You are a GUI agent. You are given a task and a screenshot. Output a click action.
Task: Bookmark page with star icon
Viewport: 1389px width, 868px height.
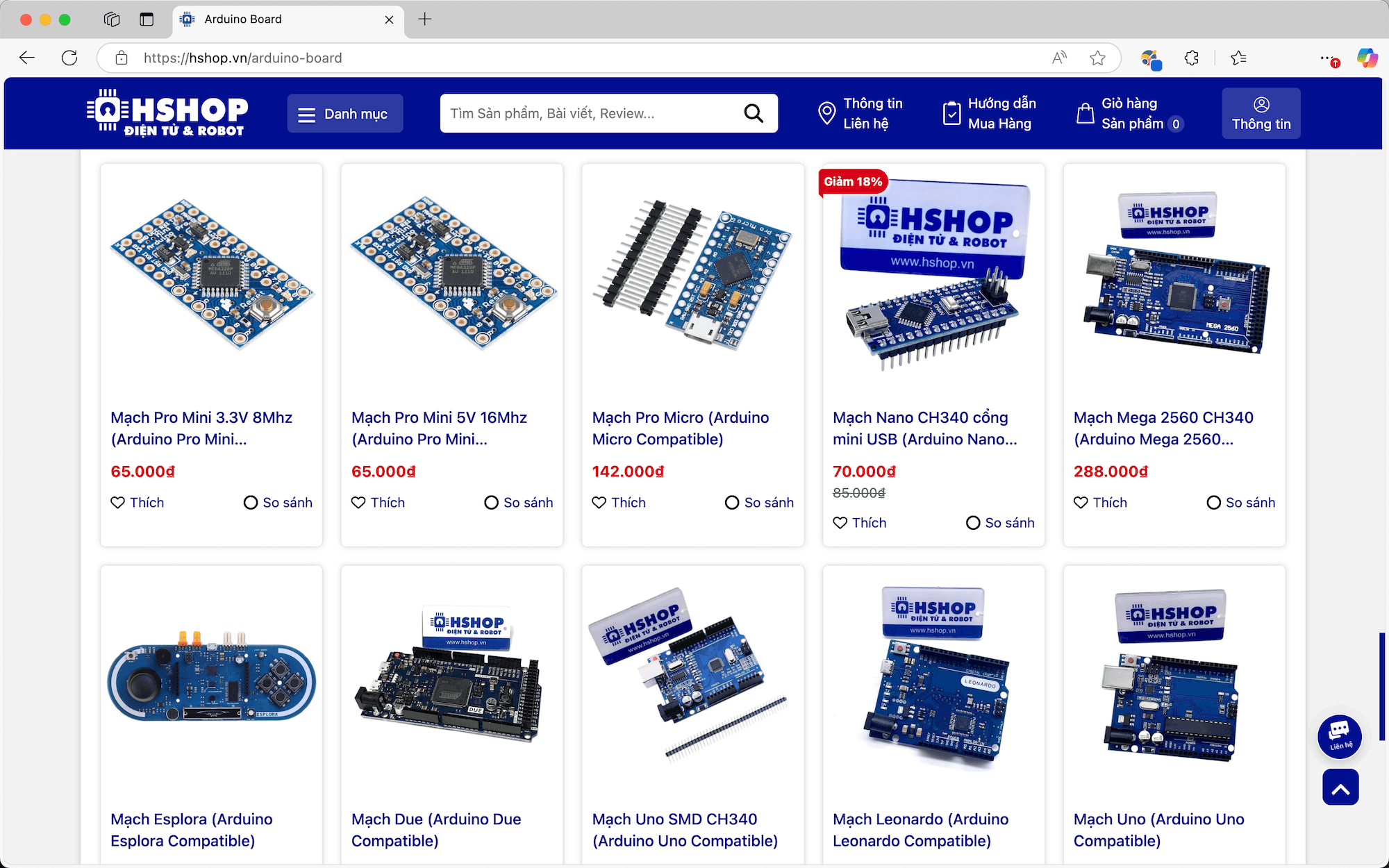click(x=1097, y=58)
